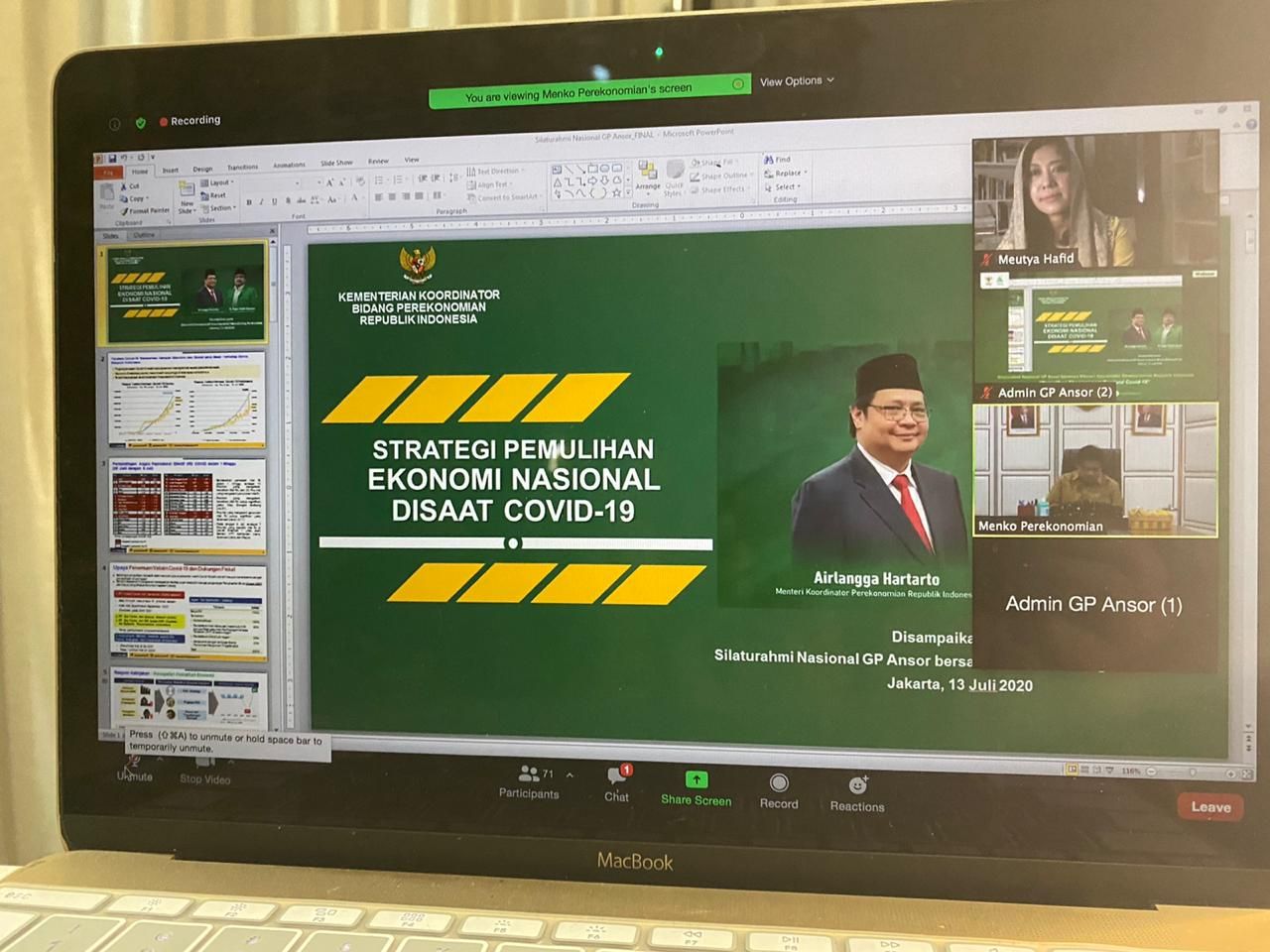
Task: Click the green Share Screen icon
Action: click(x=697, y=780)
